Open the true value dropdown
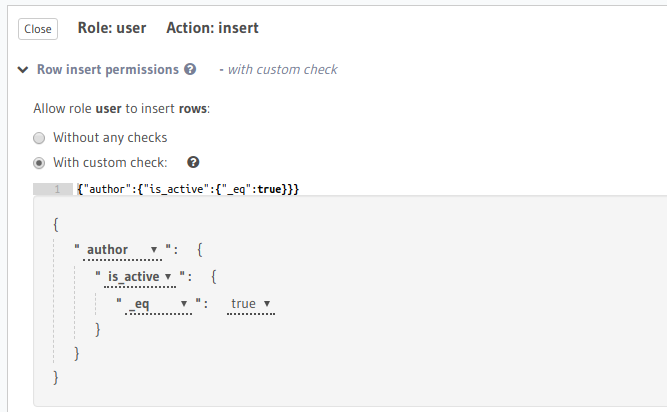The image size is (667, 412). pos(251,303)
